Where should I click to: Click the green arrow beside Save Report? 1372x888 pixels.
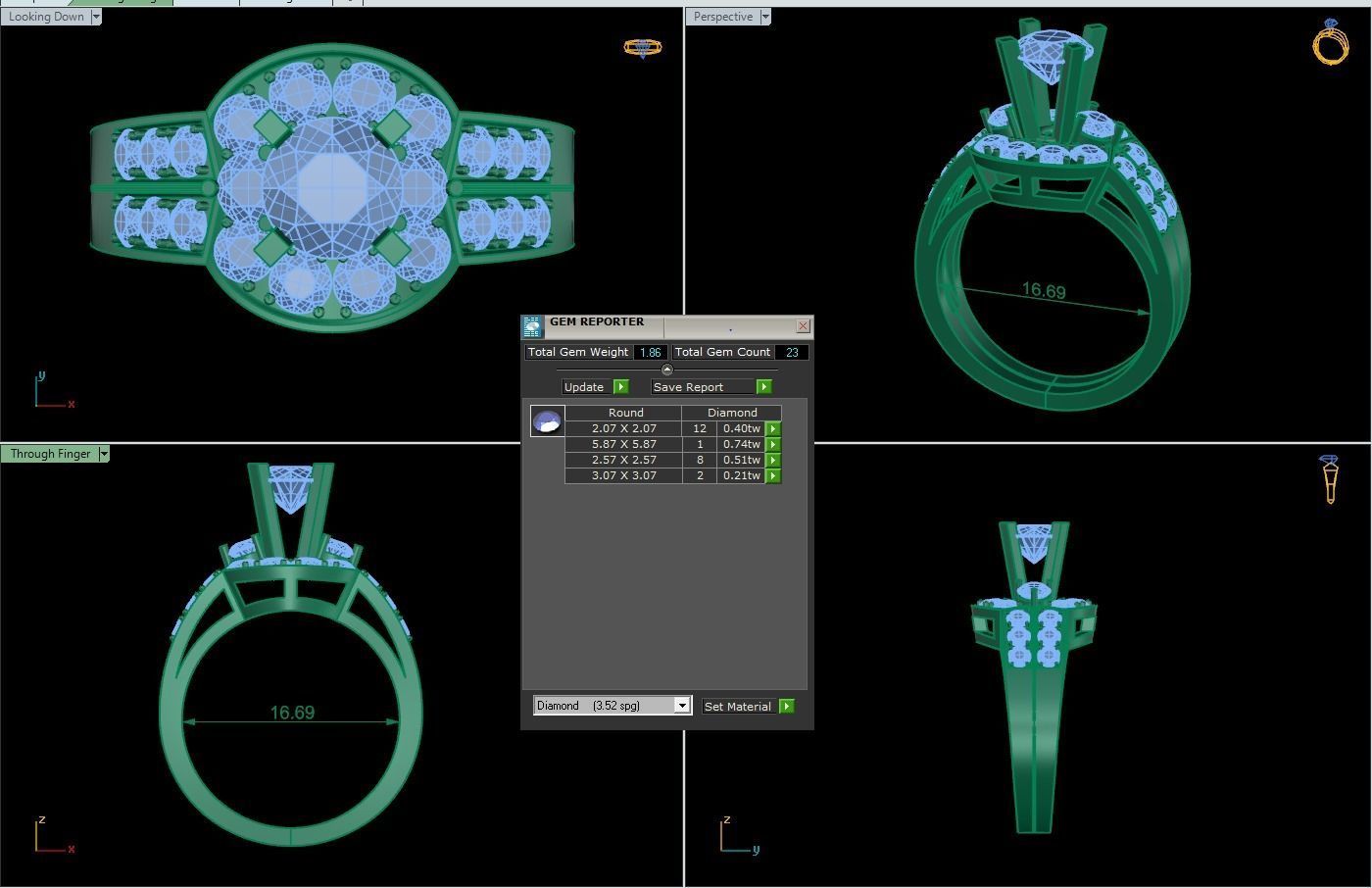coord(764,387)
